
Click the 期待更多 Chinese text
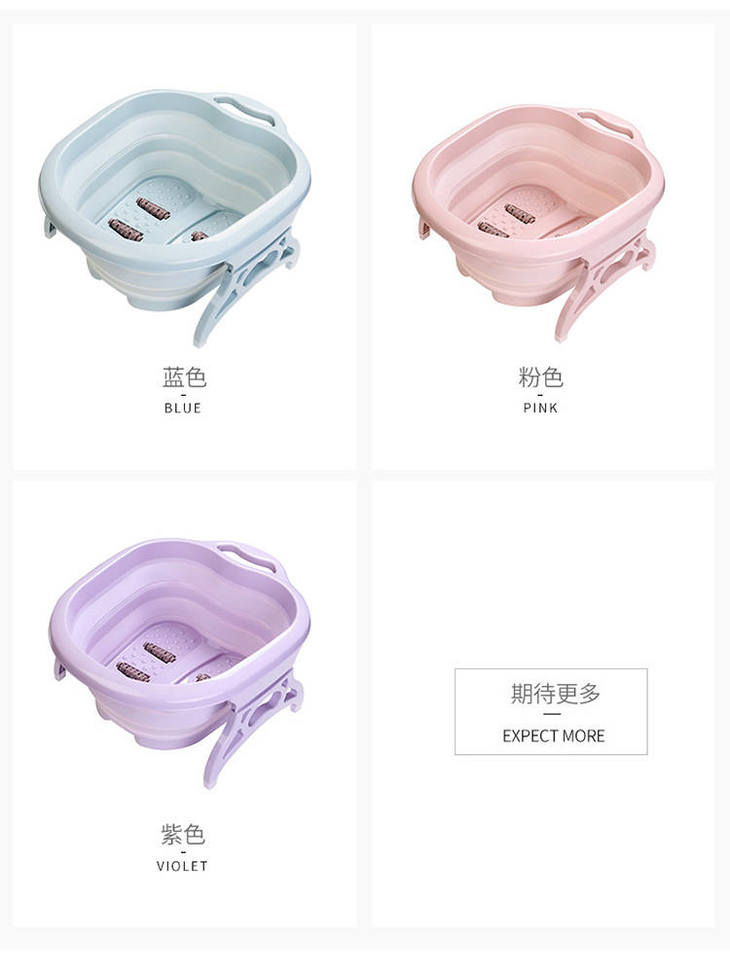tap(555, 693)
